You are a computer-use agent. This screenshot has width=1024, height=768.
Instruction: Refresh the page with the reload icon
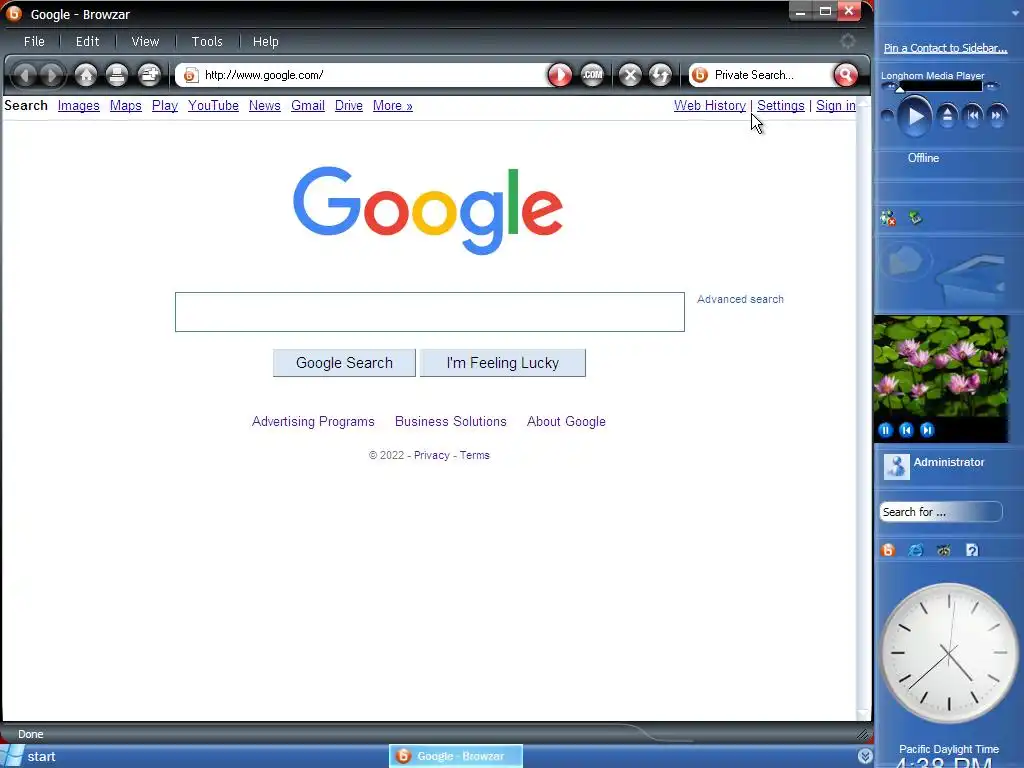(660, 75)
